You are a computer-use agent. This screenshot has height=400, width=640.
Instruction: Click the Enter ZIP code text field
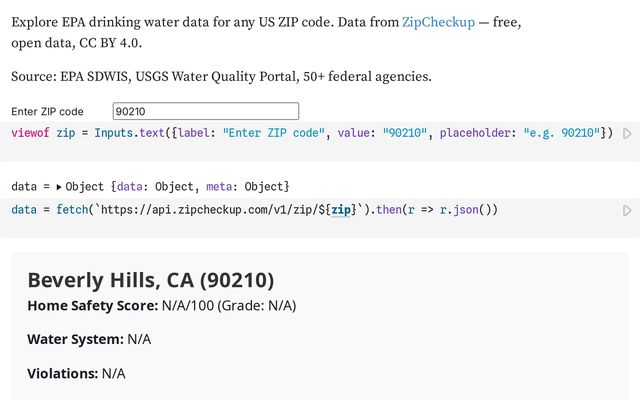(205, 111)
